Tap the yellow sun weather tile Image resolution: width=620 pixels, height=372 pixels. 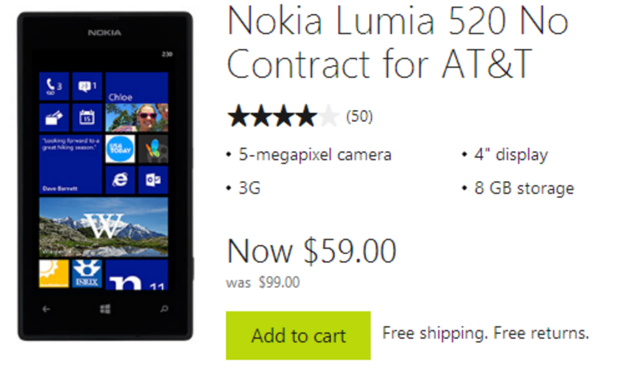[x=54, y=274]
